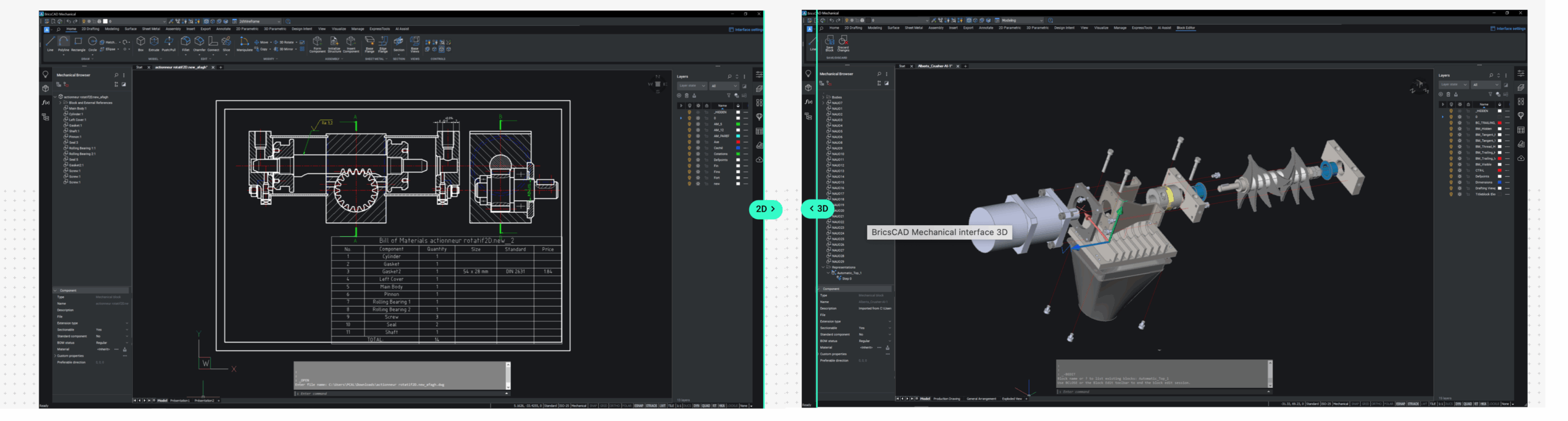Viewport: 1568px width, 421px height.
Task: Click the red color swatch of Axe layer
Action: coord(737,142)
